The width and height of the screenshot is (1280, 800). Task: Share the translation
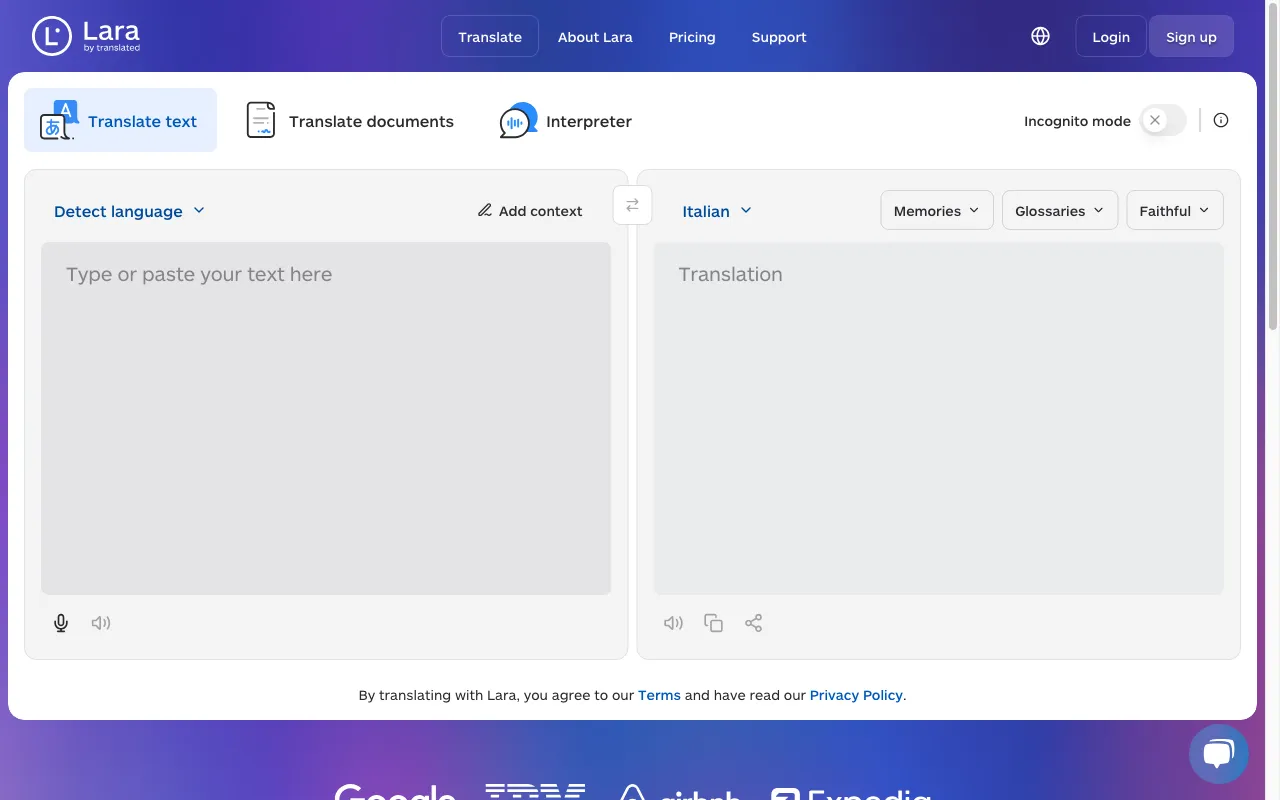[x=754, y=623]
